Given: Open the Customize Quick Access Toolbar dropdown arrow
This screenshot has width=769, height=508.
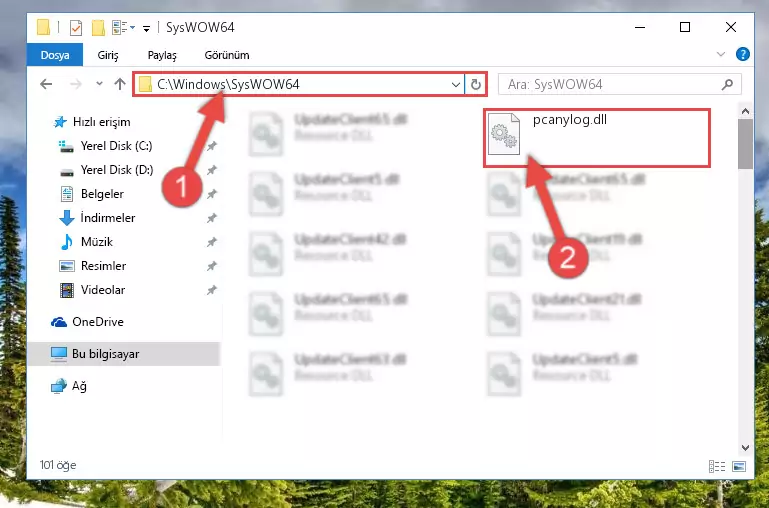Looking at the screenshot, I should (146, 28).
